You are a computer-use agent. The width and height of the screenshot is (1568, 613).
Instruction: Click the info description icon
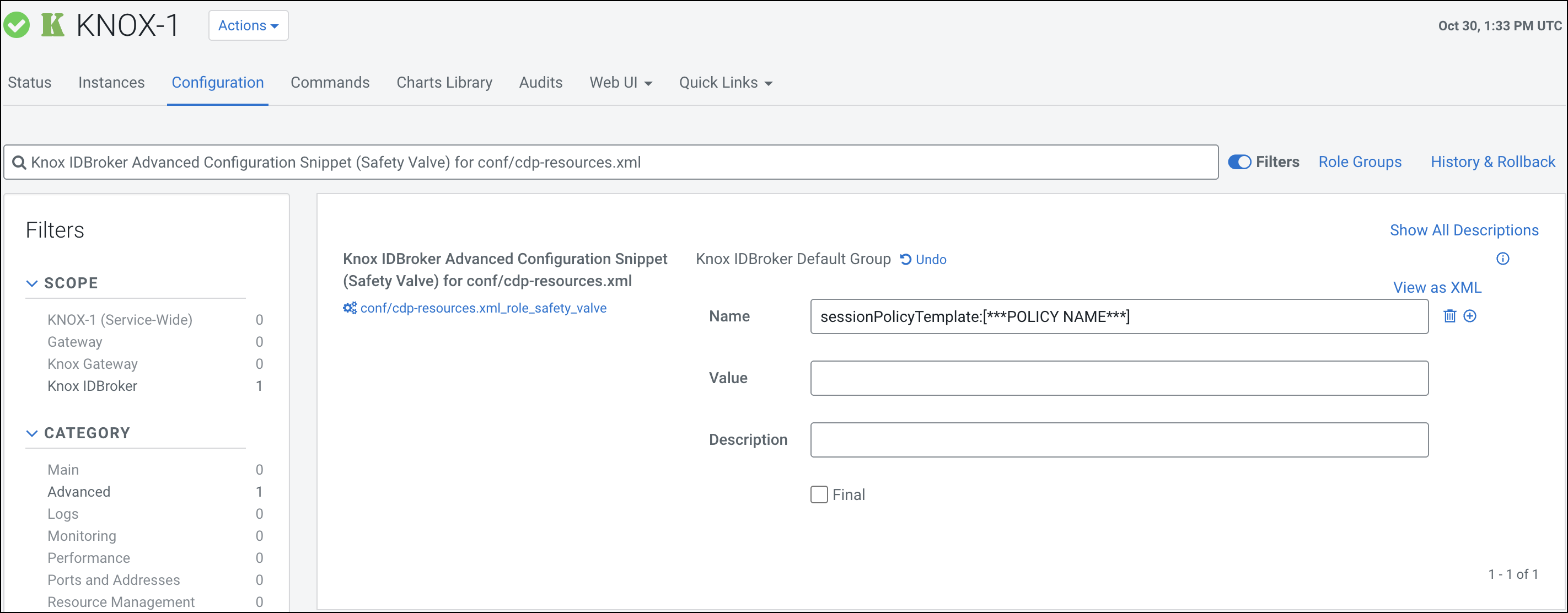tap(1502, 259)
